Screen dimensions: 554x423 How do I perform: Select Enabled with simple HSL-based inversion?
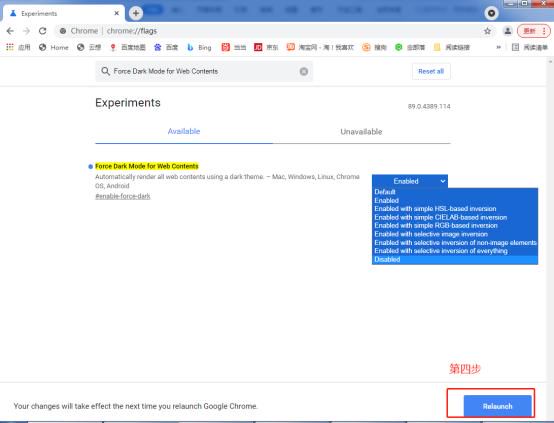[x=455, y=209]
